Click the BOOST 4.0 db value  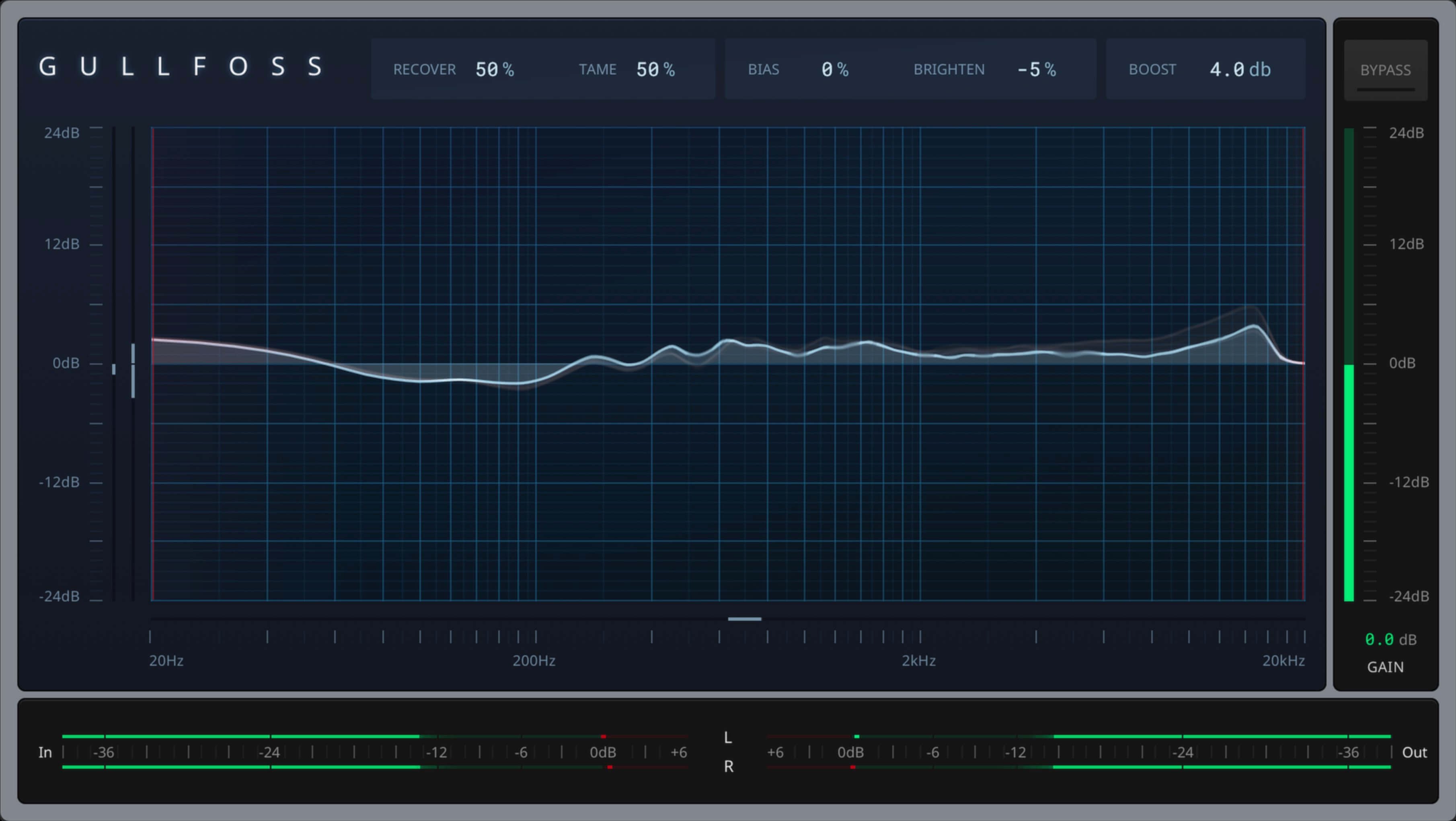(x=1240, y=70)
